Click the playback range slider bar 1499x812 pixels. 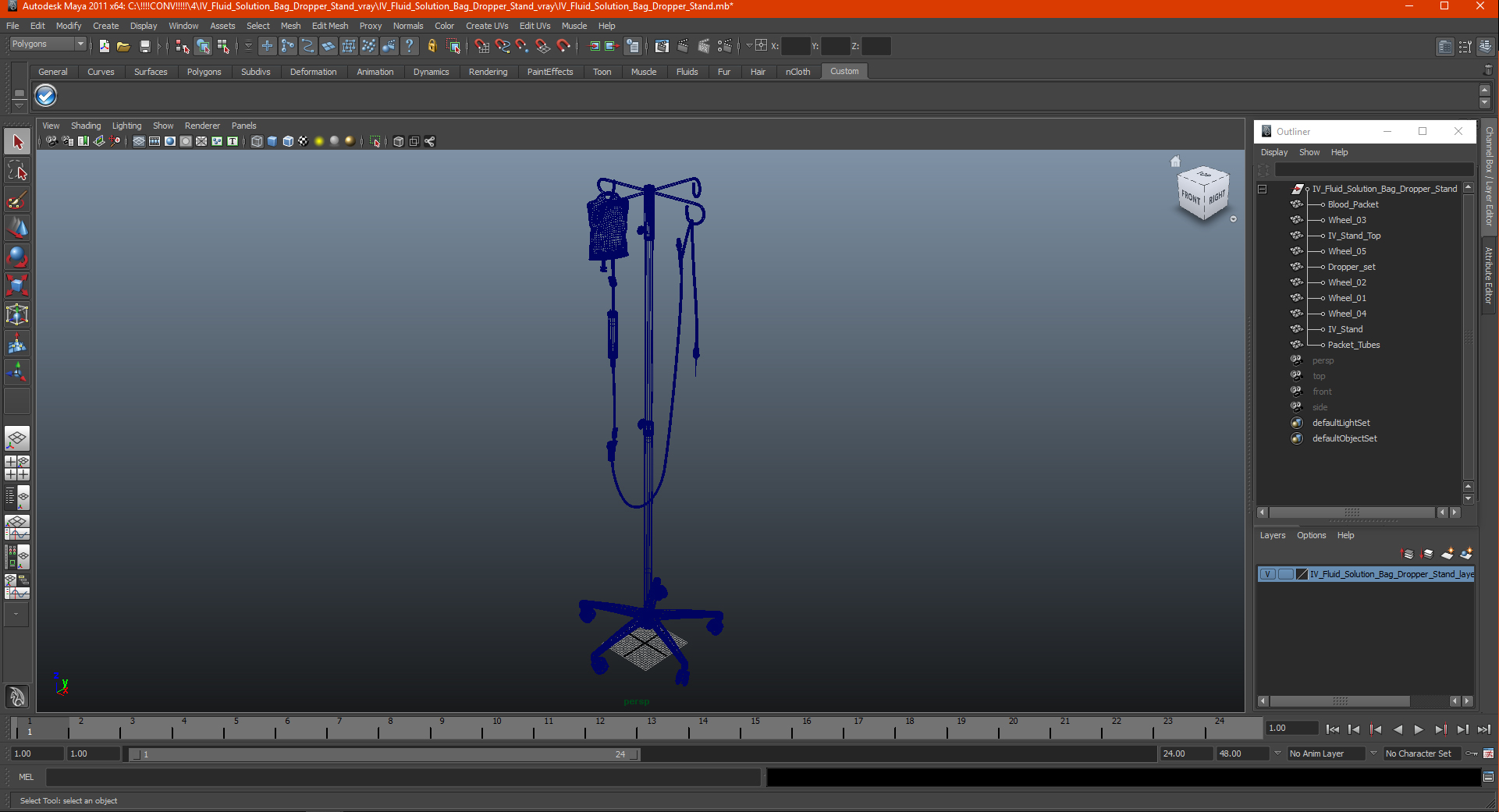[383, 754]
